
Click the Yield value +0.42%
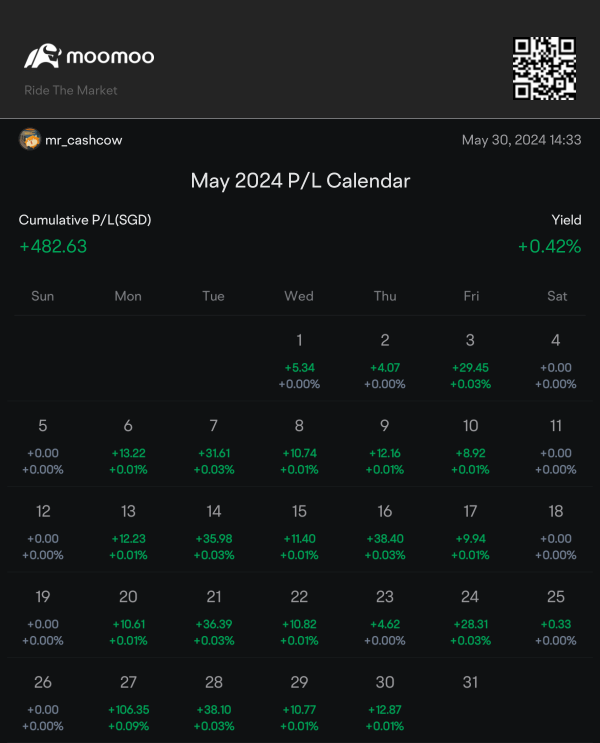click(549, 246)
